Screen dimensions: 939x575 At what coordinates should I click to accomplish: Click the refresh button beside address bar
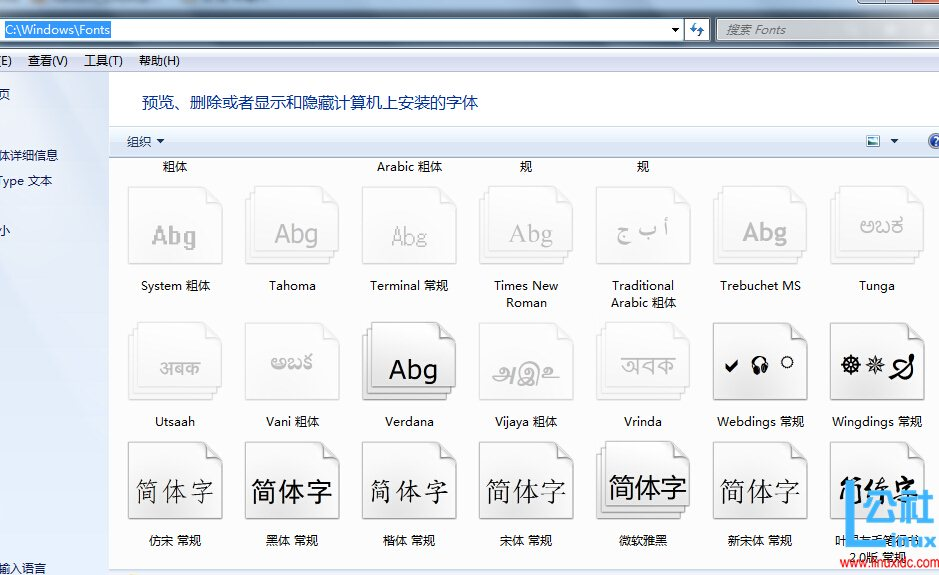[697, 30]
